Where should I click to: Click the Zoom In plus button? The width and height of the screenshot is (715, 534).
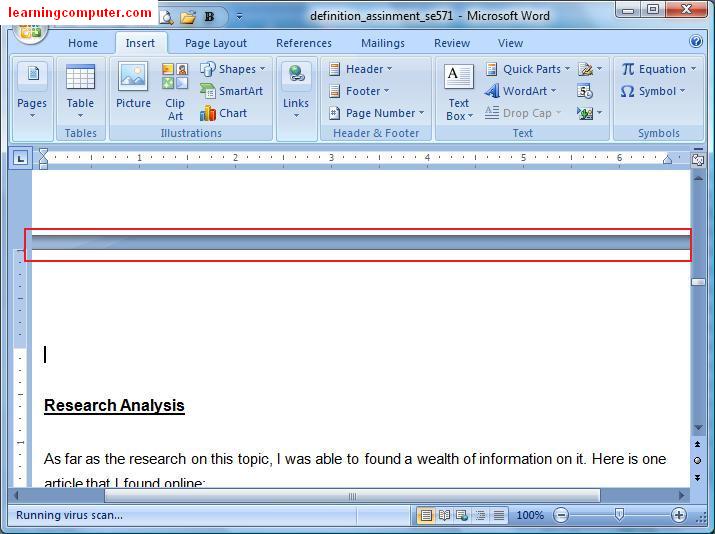click(x=679, y=515)
